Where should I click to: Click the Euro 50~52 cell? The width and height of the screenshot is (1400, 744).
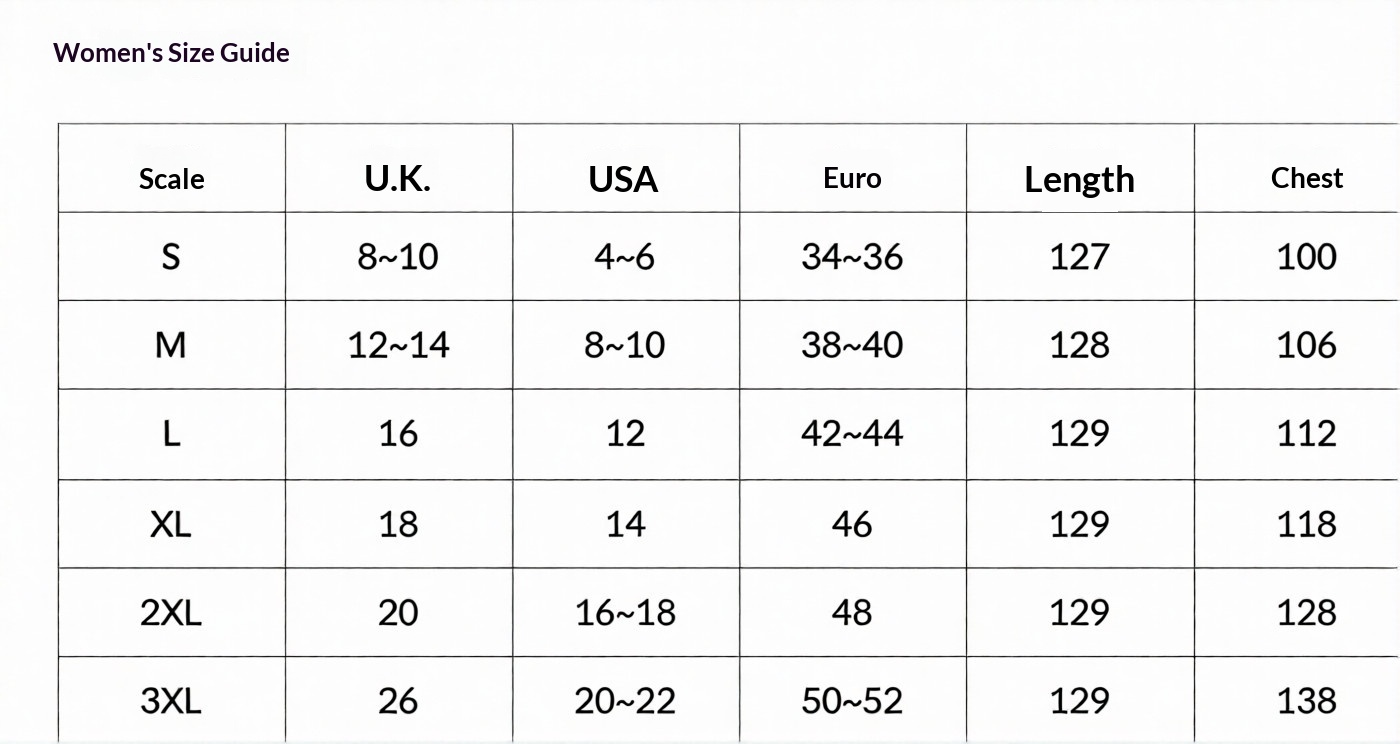coord(852,700)
